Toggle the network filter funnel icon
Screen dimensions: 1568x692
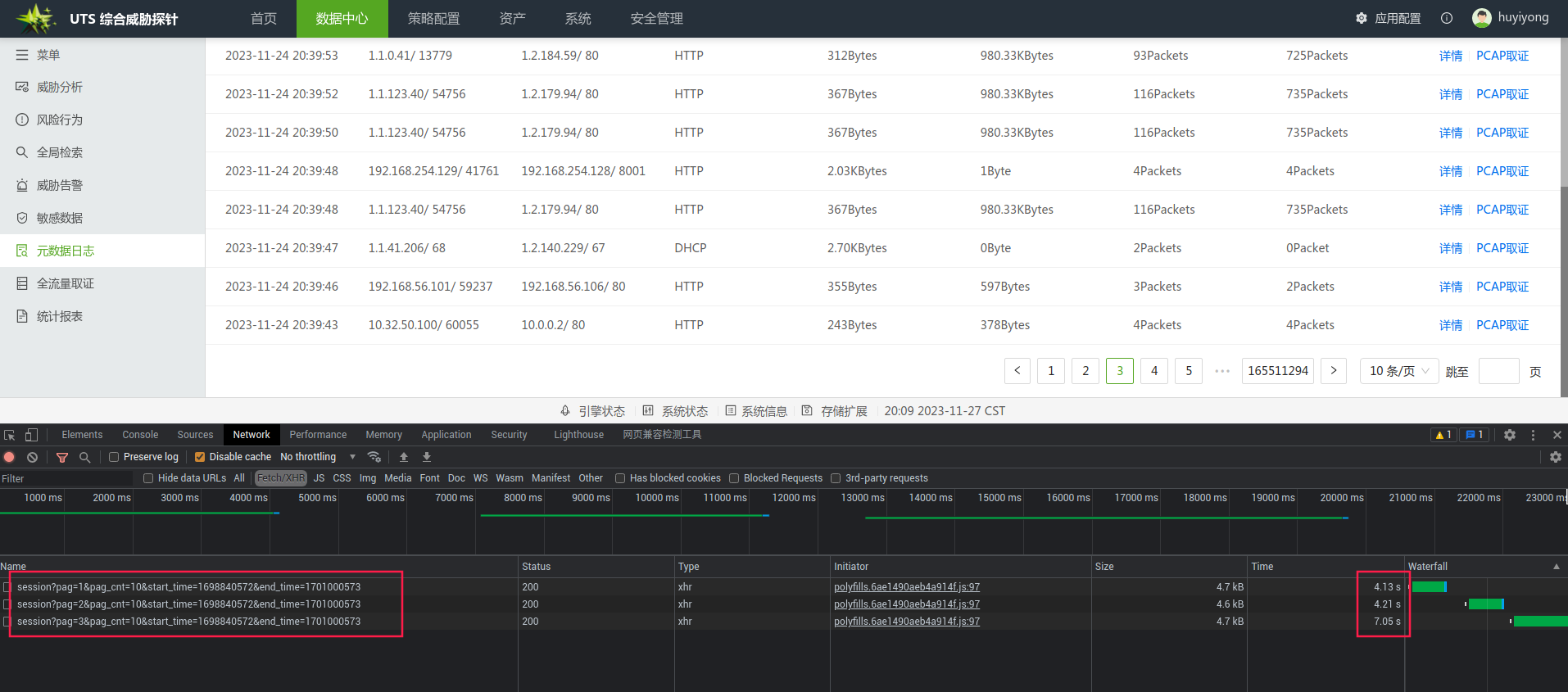coord(62,457)
